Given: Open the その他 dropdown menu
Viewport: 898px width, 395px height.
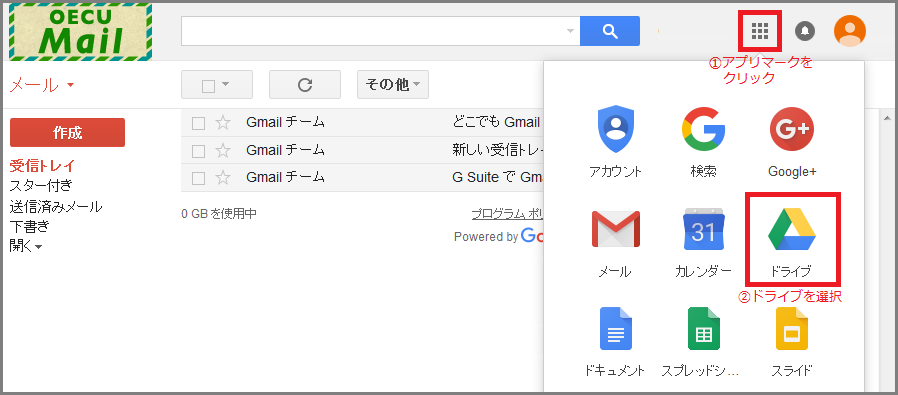Looking at the screenshot, I should coord(393,85).
